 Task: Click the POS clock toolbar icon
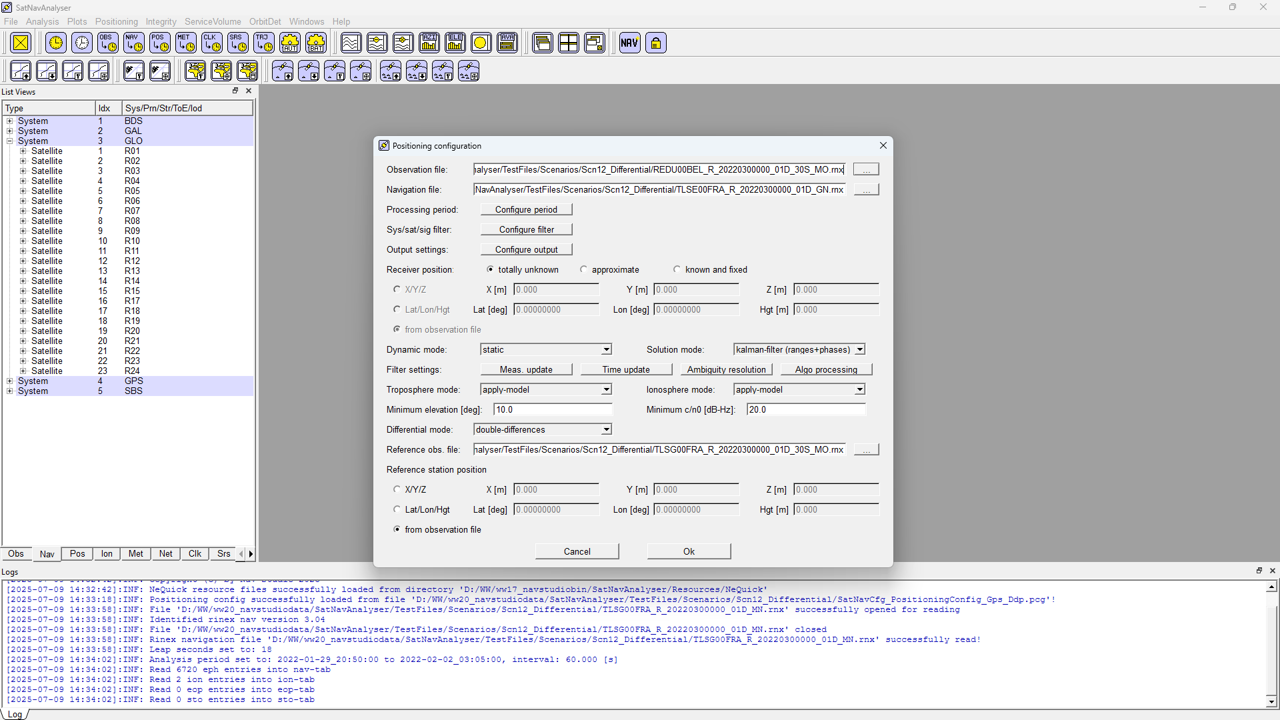[159, 43]
